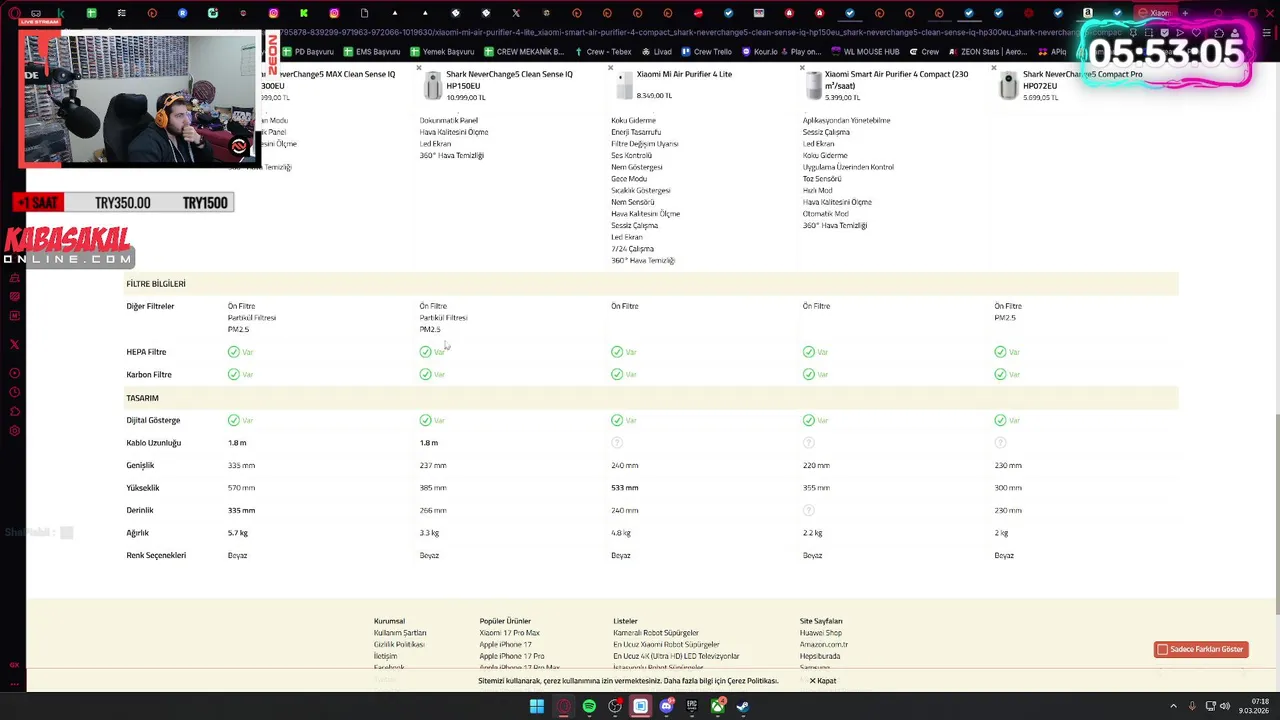Screen dimensions: 1280x720
Task: Open Xiaomi 17 Pro Max footer link
Action: (x=509, y=633)
